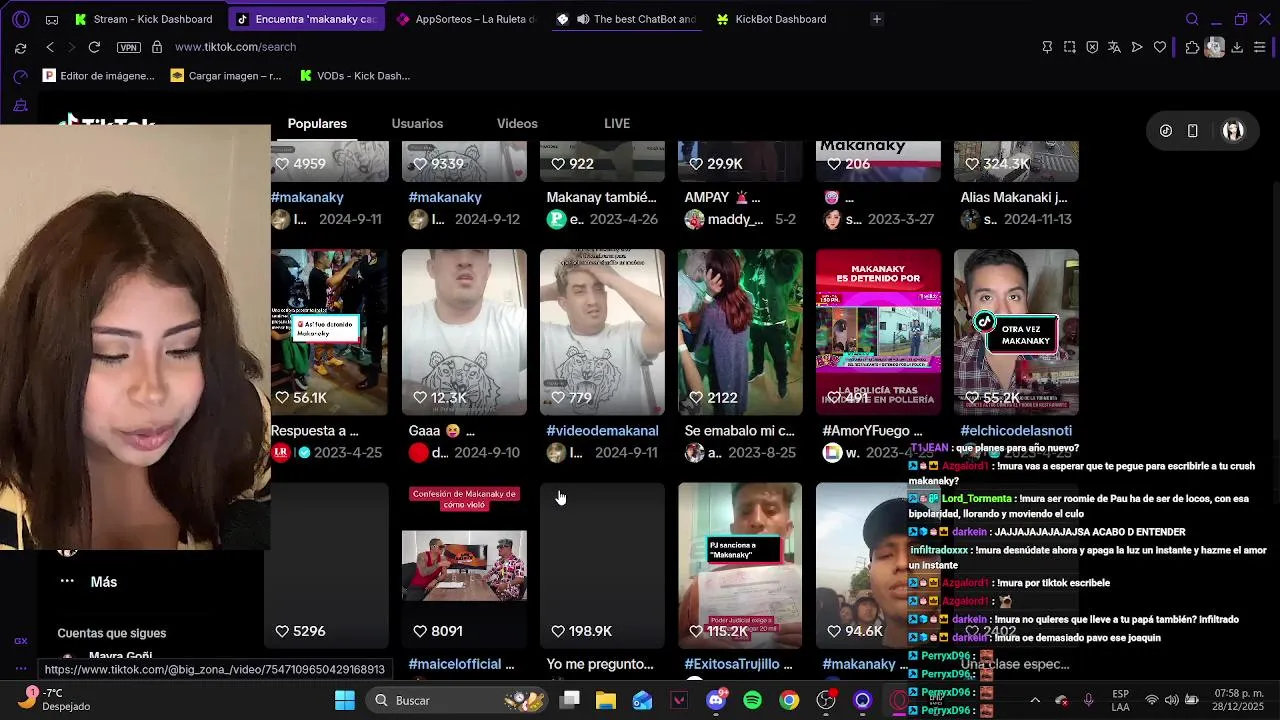1280x720 pixels.
Task: Open browser downloads icon
Action: coord(1237,47)
